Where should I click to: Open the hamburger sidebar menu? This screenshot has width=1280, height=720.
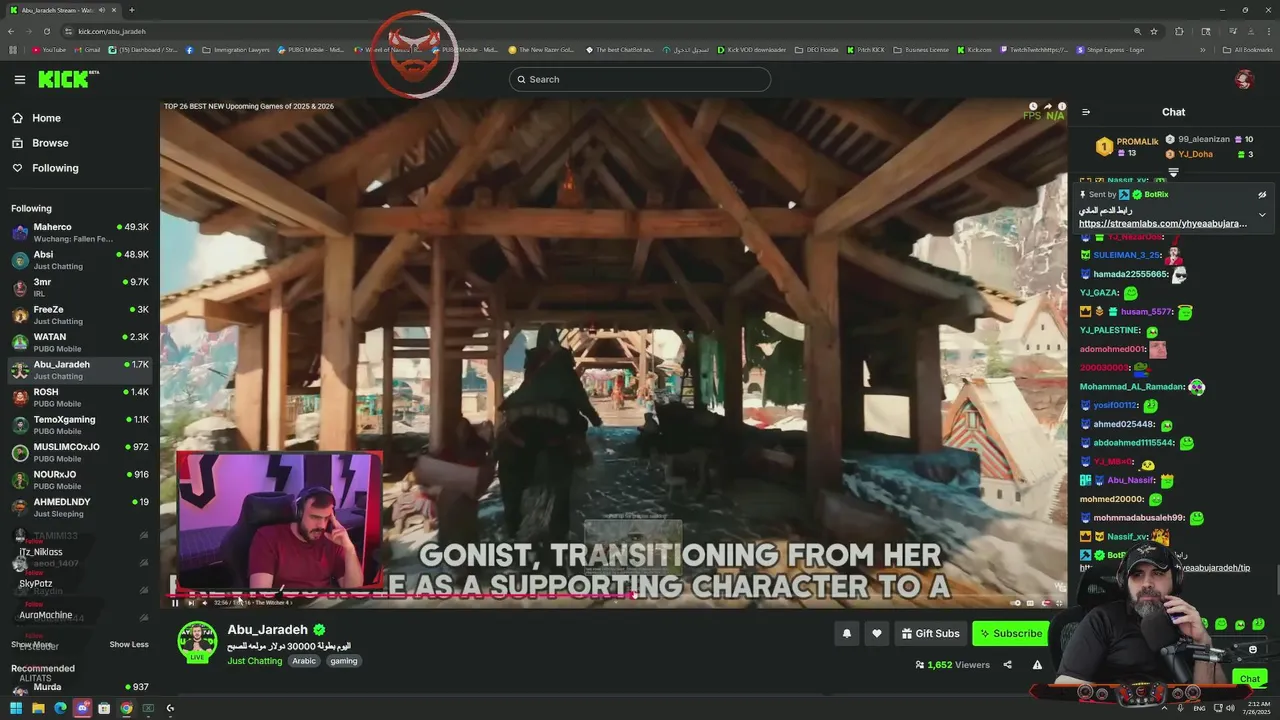(x=19, y=79)
